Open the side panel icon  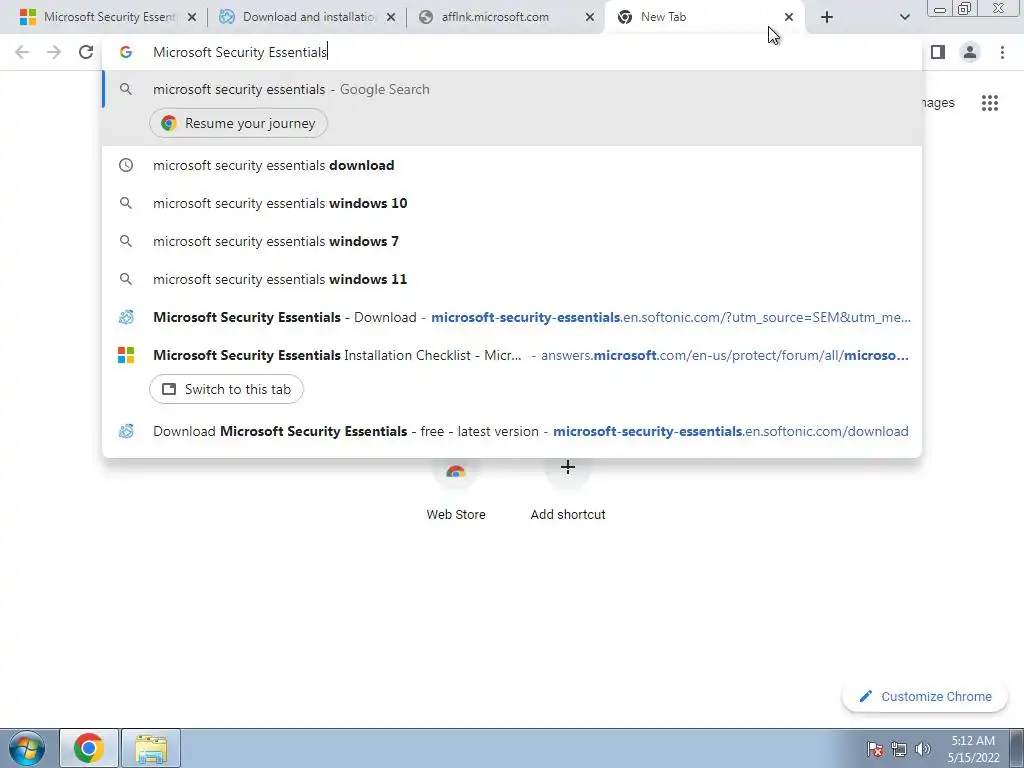938,52
